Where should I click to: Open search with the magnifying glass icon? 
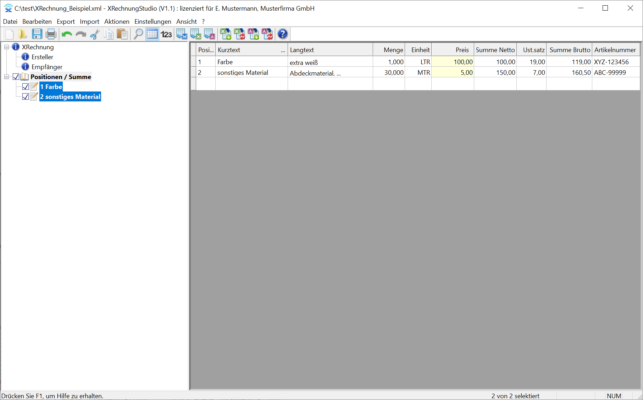coord(138,34)
